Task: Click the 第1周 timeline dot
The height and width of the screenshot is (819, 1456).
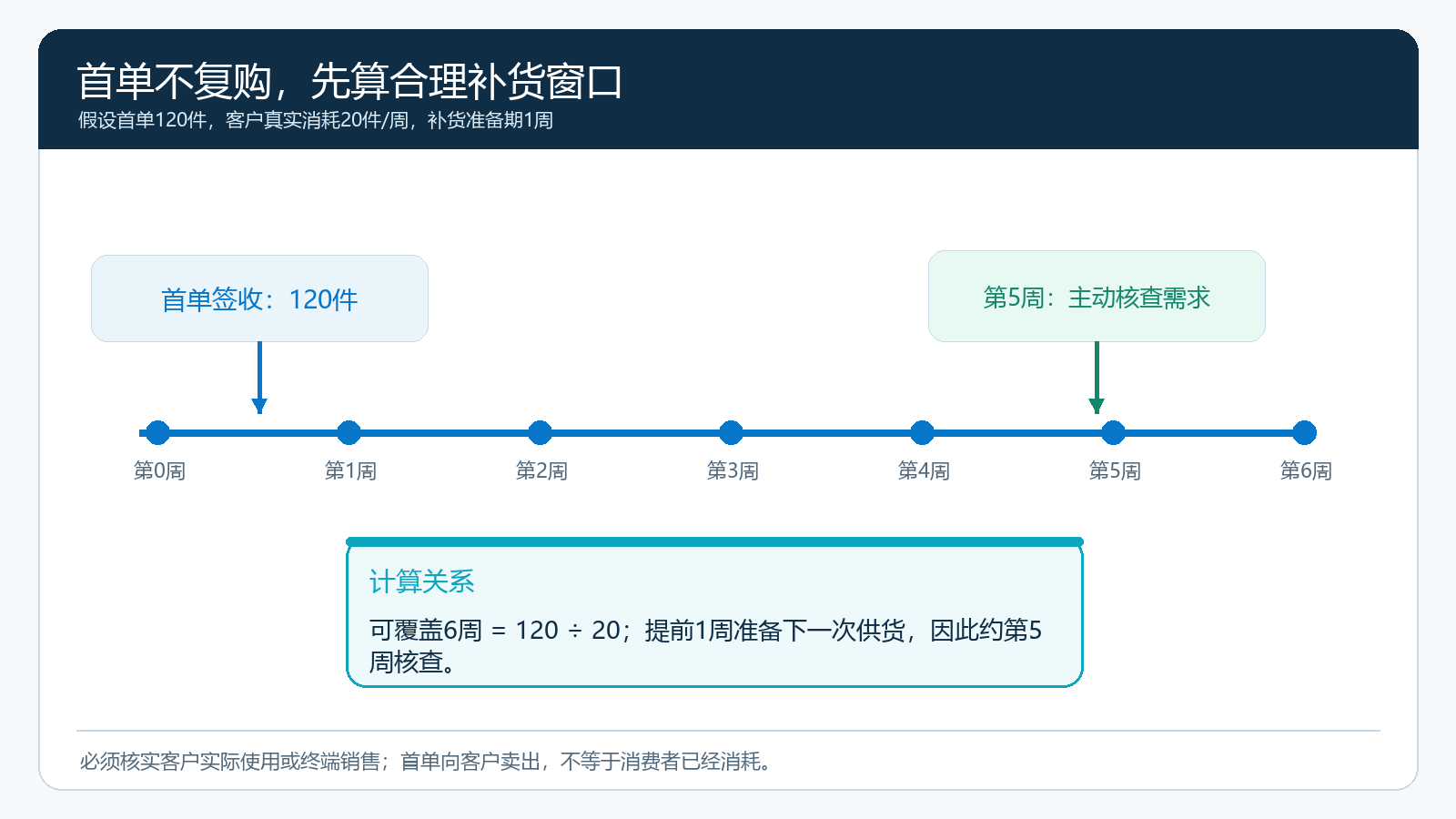Action: [349, 432]
